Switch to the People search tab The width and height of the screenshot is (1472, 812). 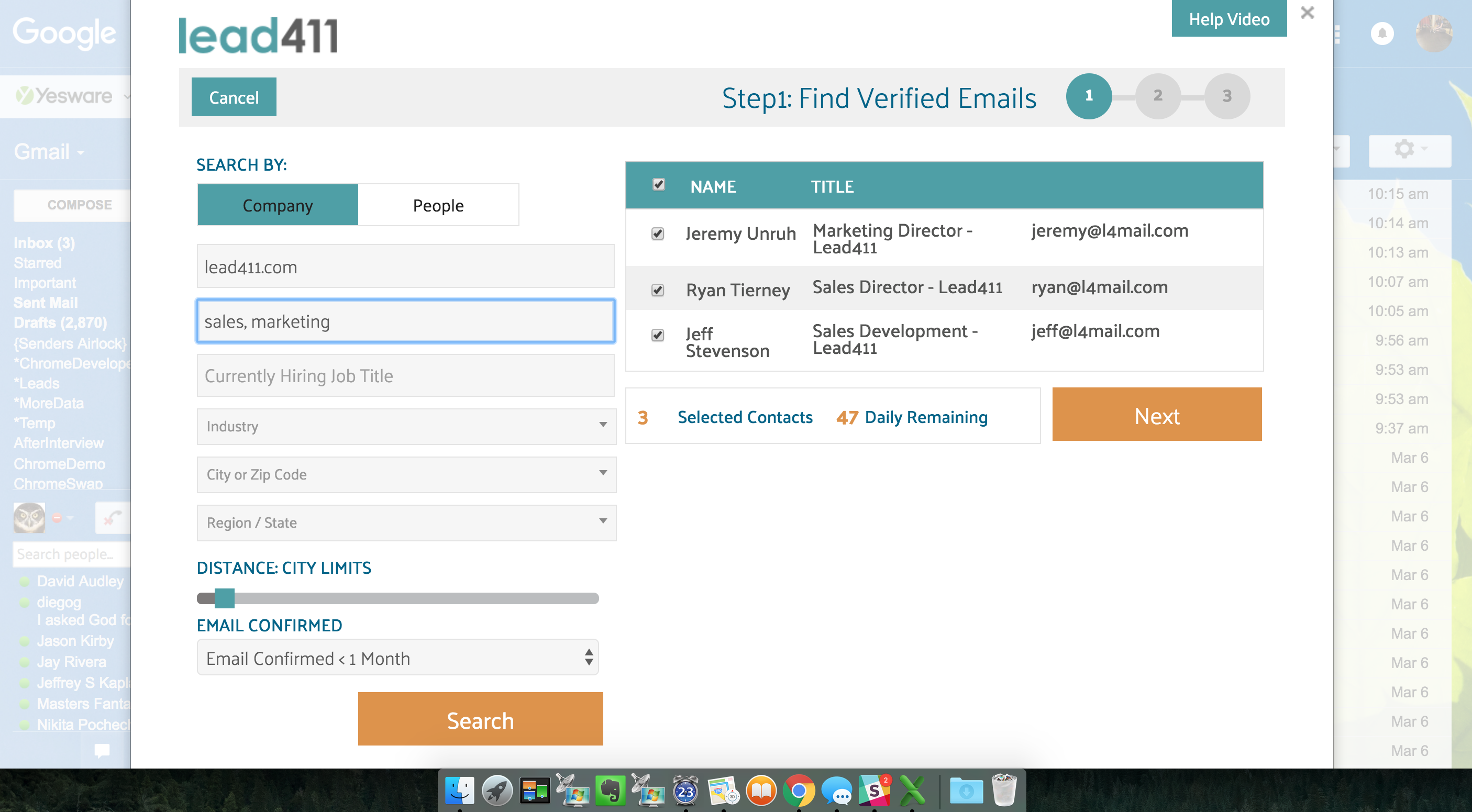coord(438,205)
